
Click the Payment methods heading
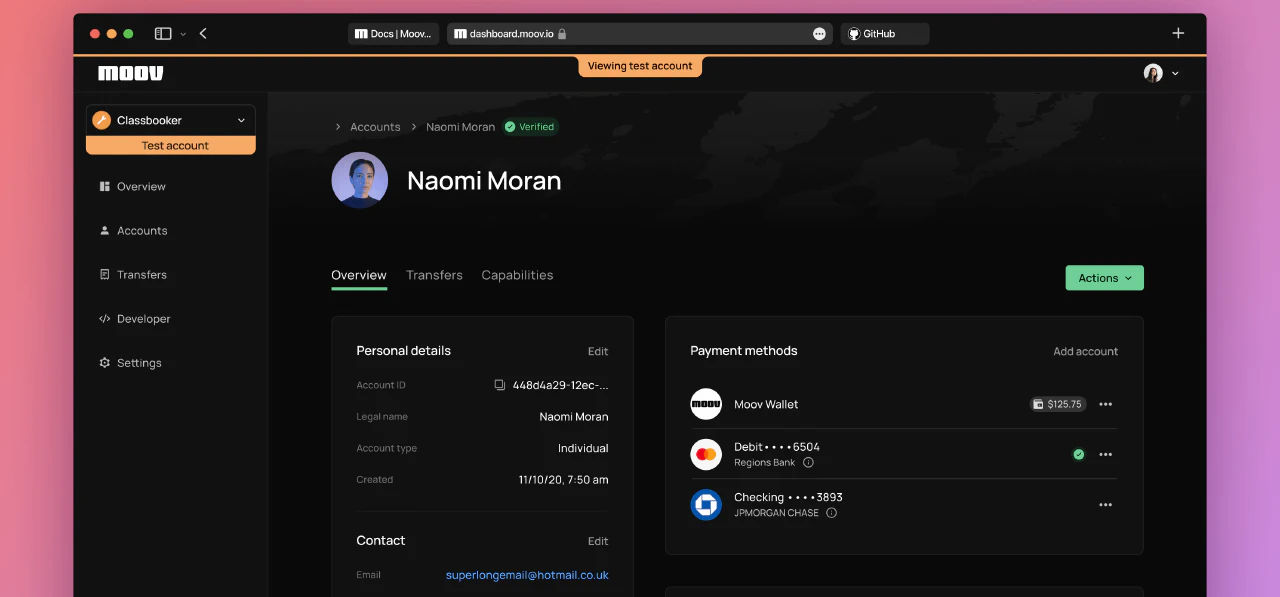744,351
